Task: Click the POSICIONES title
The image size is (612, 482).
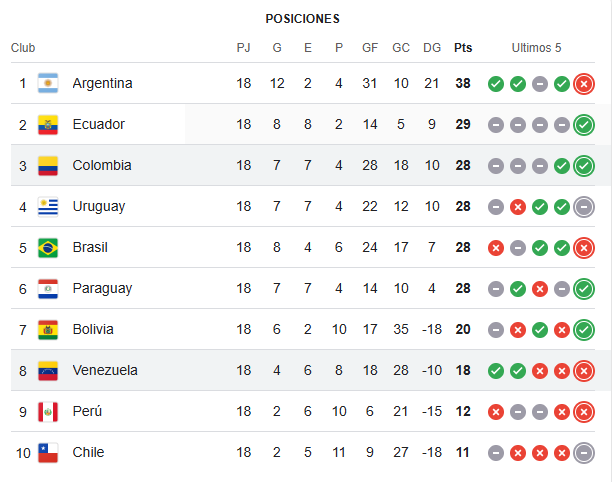Action: click(x=302, y=19)
